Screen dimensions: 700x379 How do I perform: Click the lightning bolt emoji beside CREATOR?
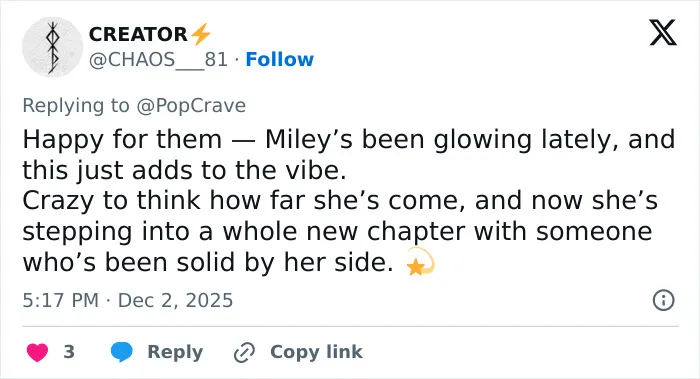(x=200, y=34)
